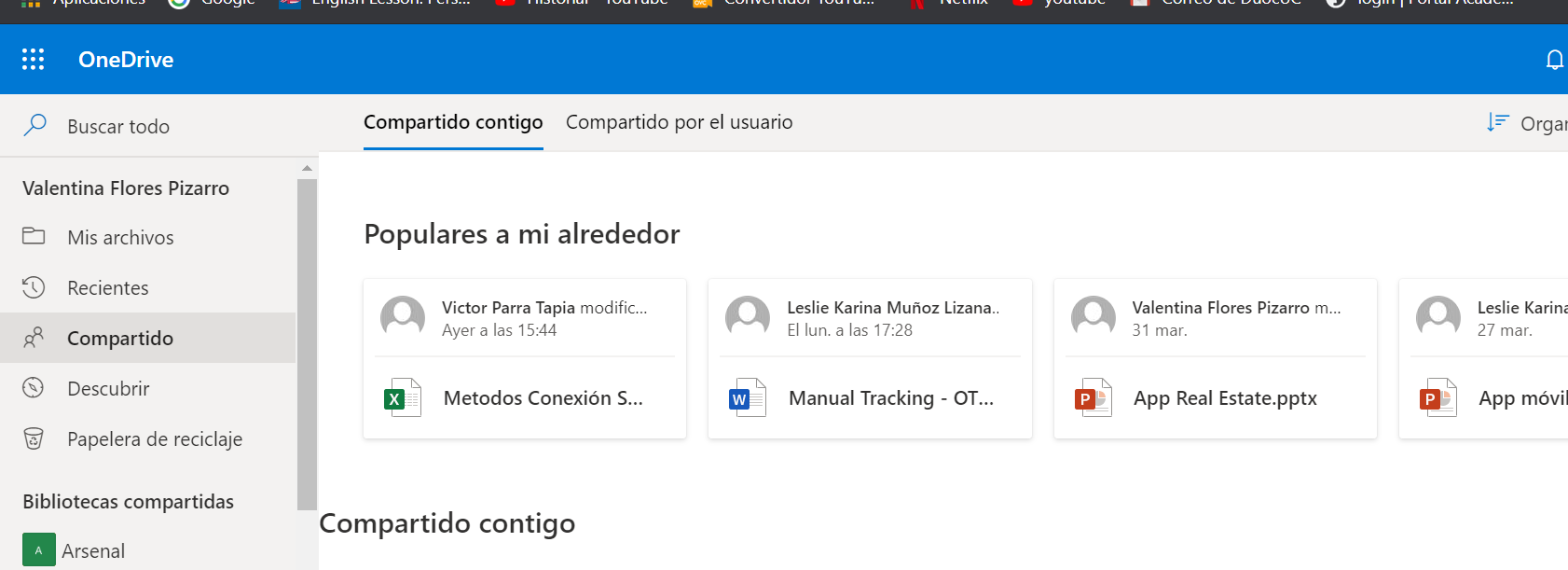
Task: Open the PowerPoint icon for App Real Estate.pptx
Action: coord(1093,398)
